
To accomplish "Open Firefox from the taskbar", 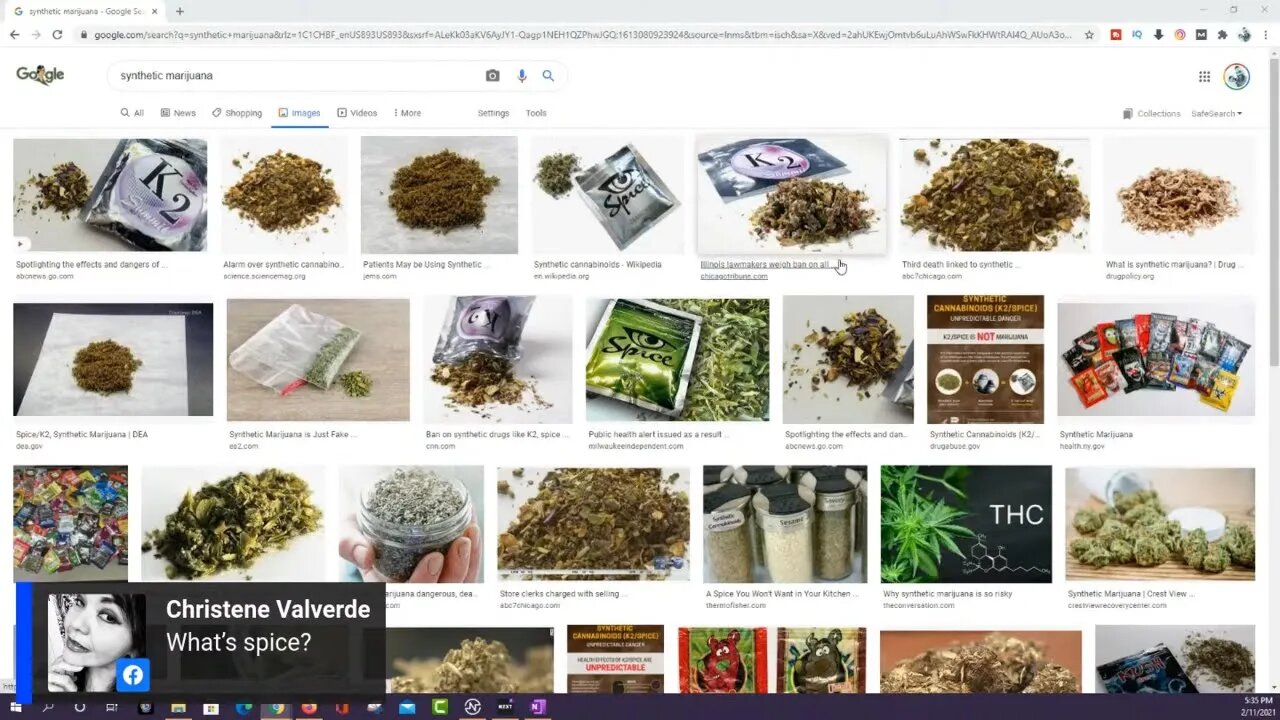I will (309, 708).
